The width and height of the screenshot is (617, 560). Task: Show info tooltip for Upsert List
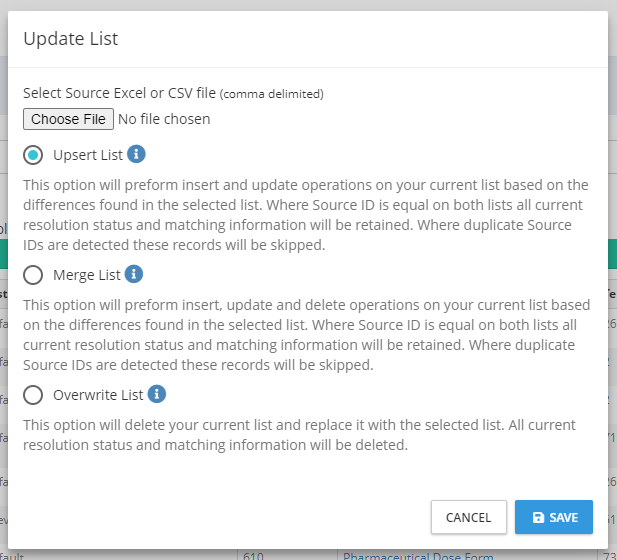[137, 154]
